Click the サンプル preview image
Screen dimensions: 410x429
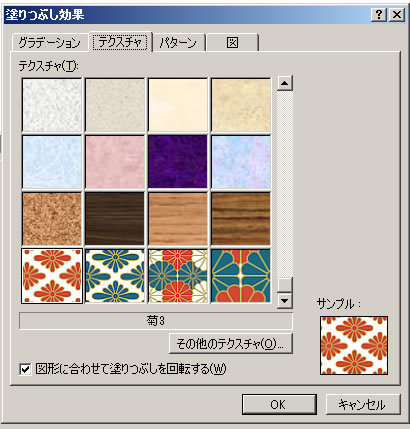pyautogui.click(x=354, y=345)
